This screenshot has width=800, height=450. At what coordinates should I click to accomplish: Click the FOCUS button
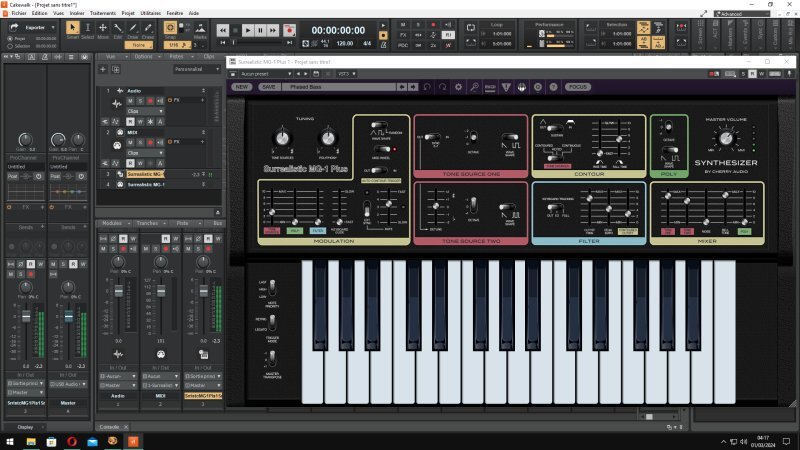point(578,87)
